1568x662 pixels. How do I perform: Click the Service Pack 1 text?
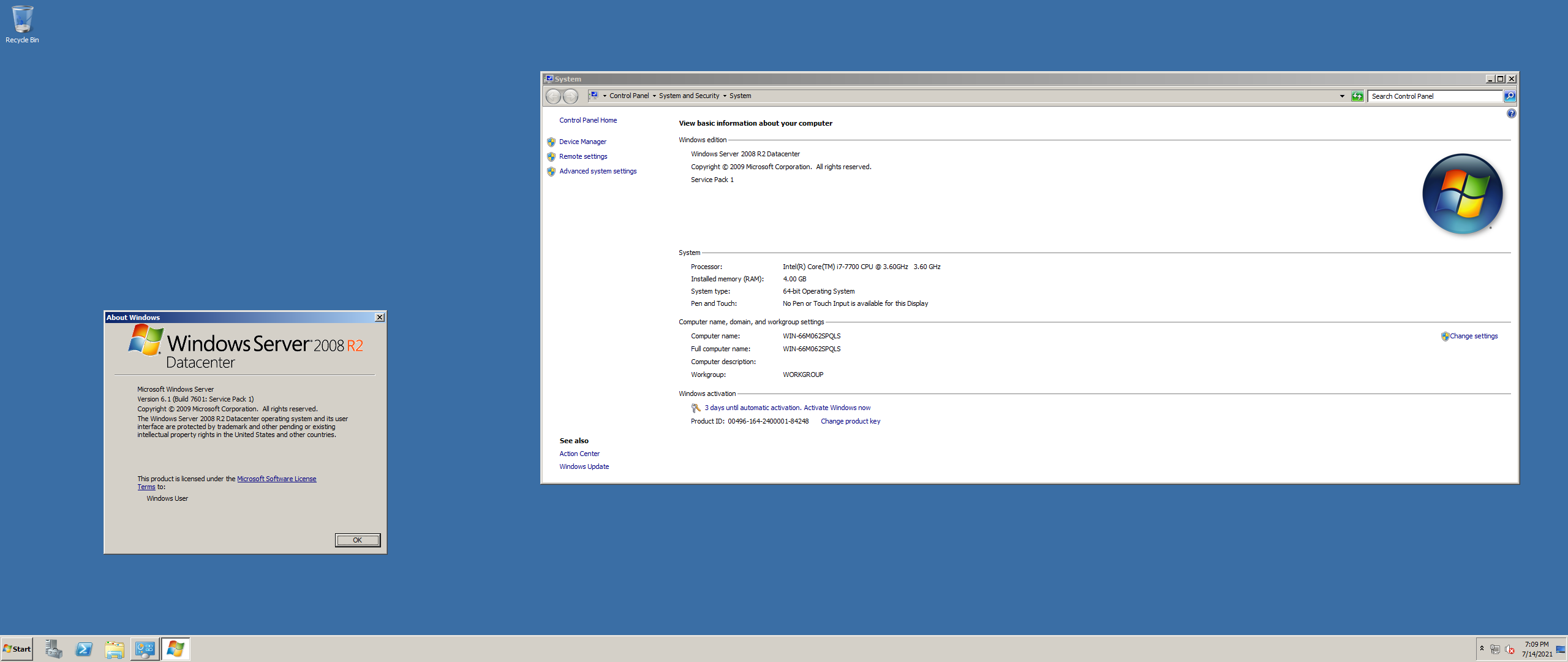[712, 180]
